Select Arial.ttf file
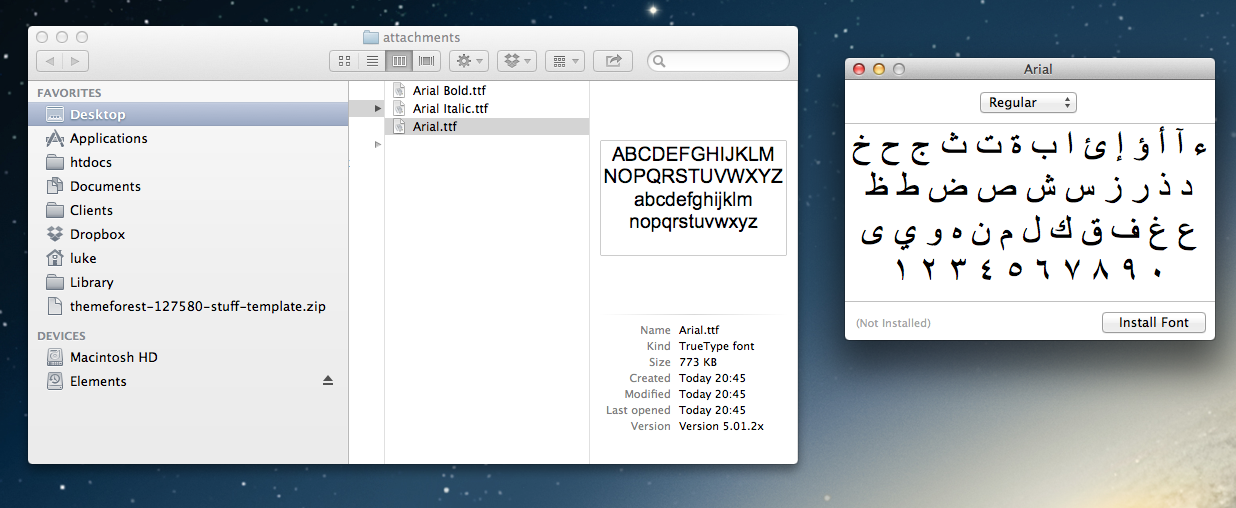The width and height of the screenshot is (1236, 508). click(487, 126)
